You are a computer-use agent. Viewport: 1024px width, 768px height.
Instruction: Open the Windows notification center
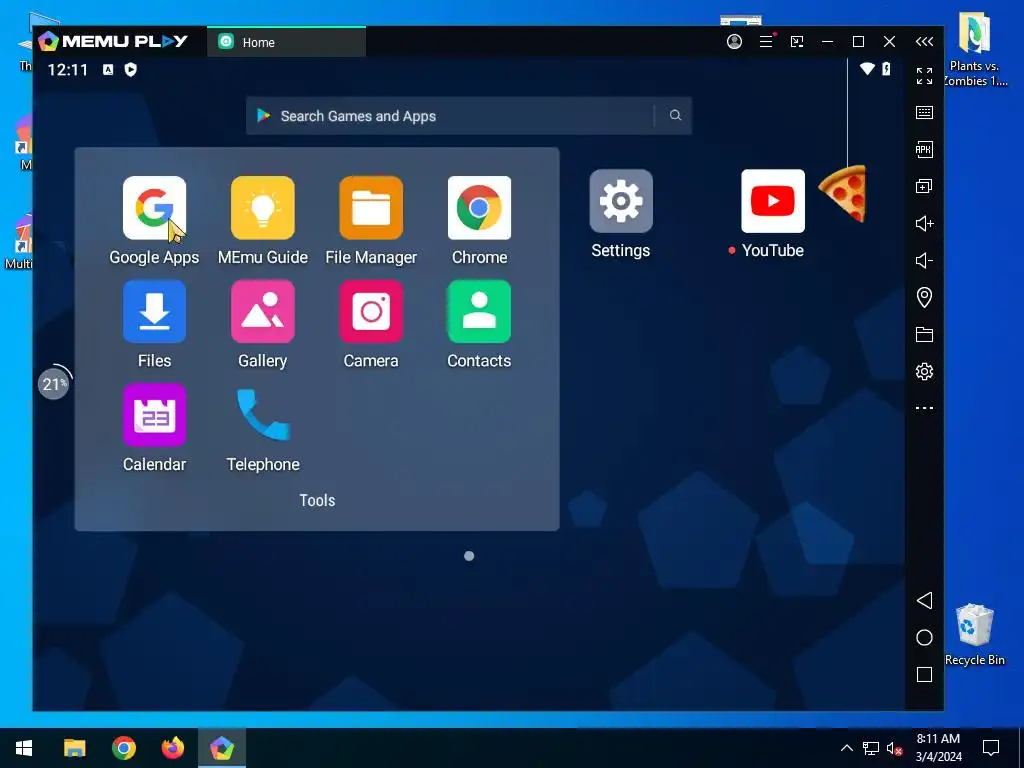(x=991, y=748)
